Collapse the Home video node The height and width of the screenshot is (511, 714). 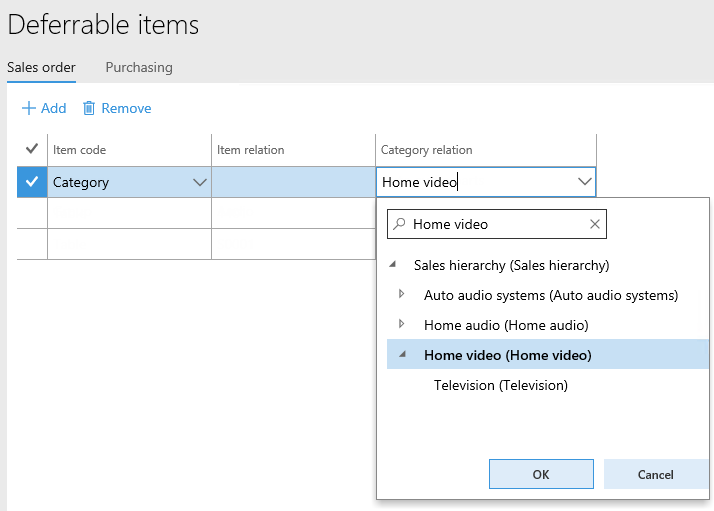pyautogui.click(x=402, y=355)
